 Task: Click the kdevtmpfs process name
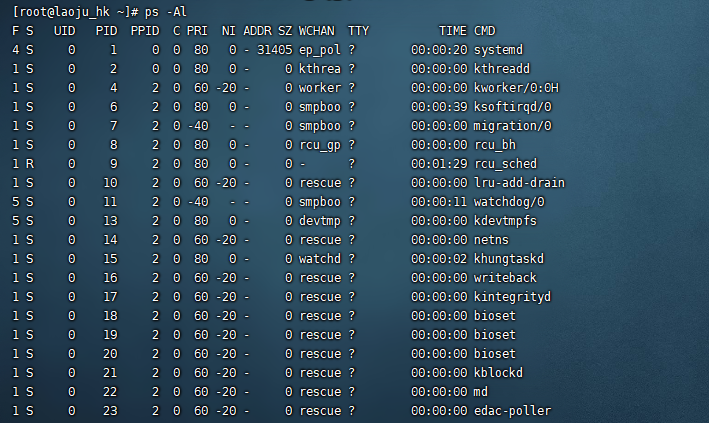tap(505, 220)
